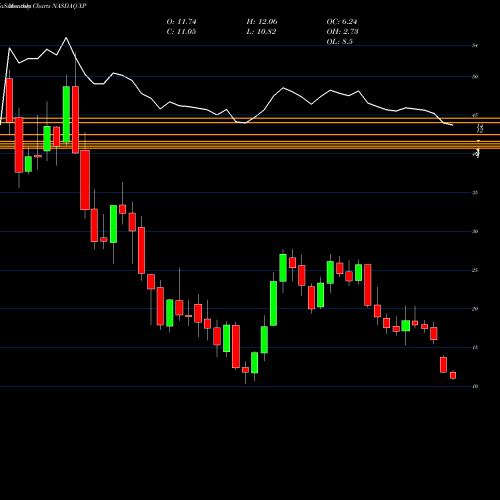This screenshot has width=500, height=500.
Task: Select the high value H: 12.06
Action: pyautogui.click(x=262, y=22)
